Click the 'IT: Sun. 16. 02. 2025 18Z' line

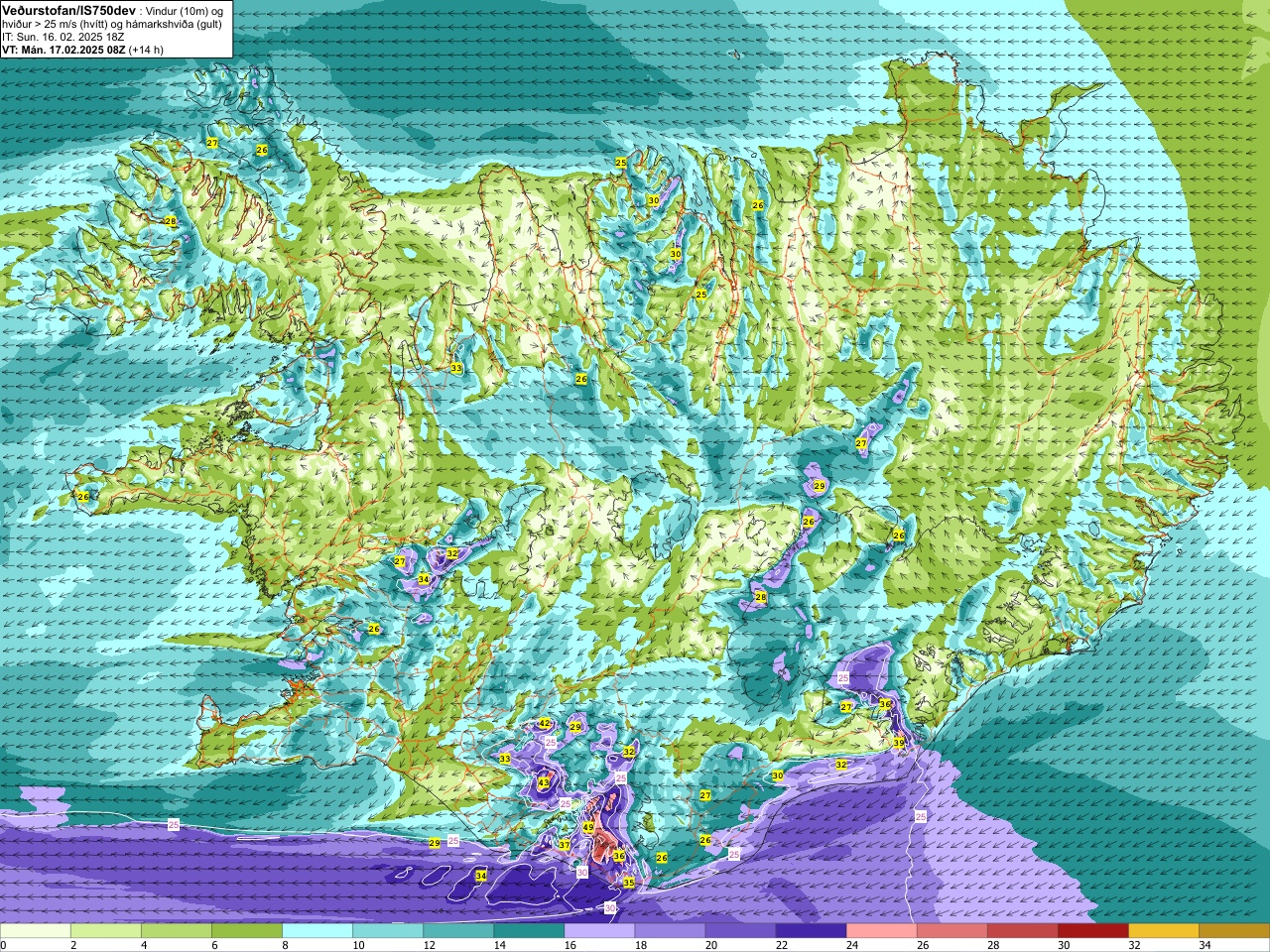[63, 37]
